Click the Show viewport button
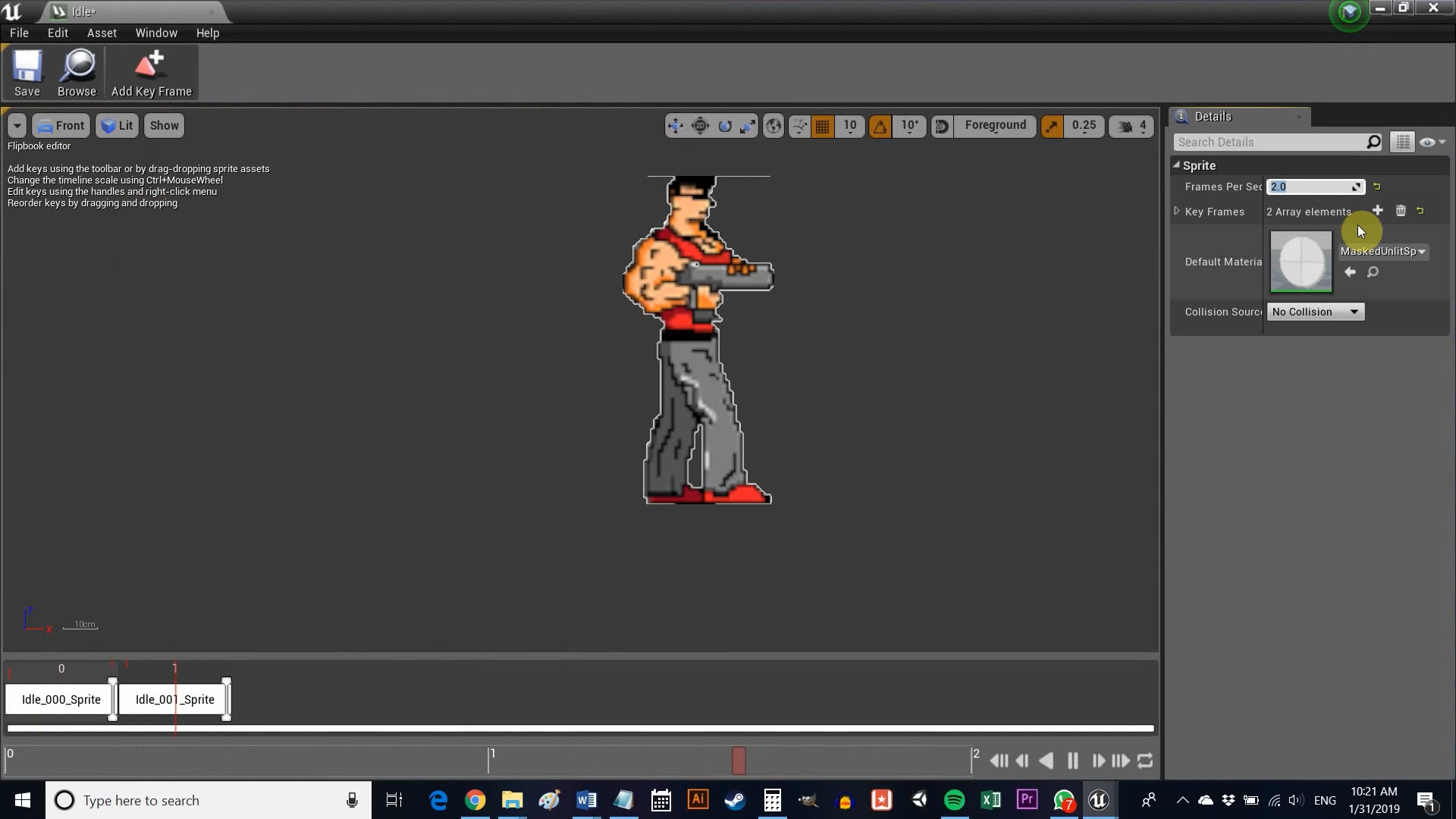The width and height of the screenshot is (1456, 819). [164, 126]
